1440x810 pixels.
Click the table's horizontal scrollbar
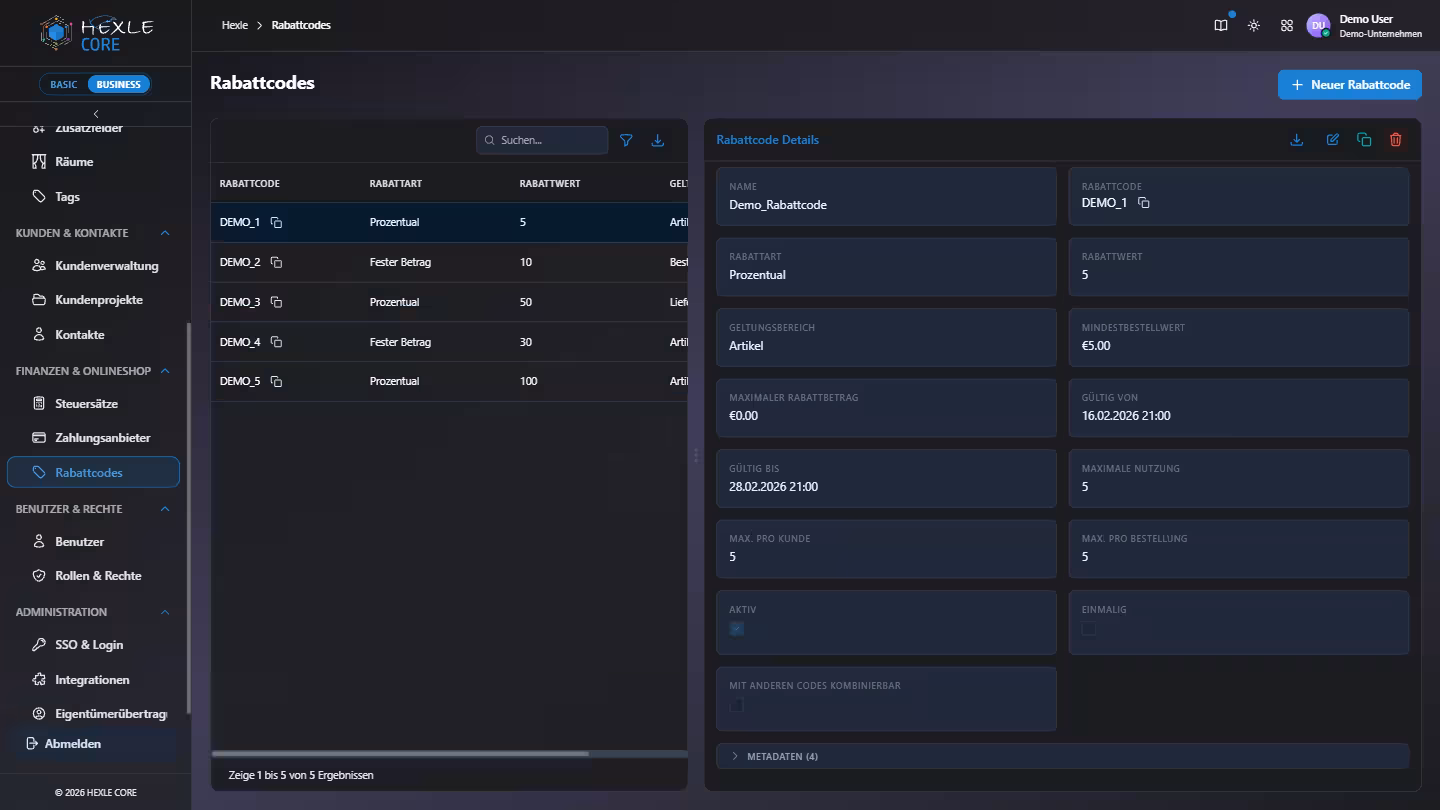pyautogui.click(x=400, y=754)
